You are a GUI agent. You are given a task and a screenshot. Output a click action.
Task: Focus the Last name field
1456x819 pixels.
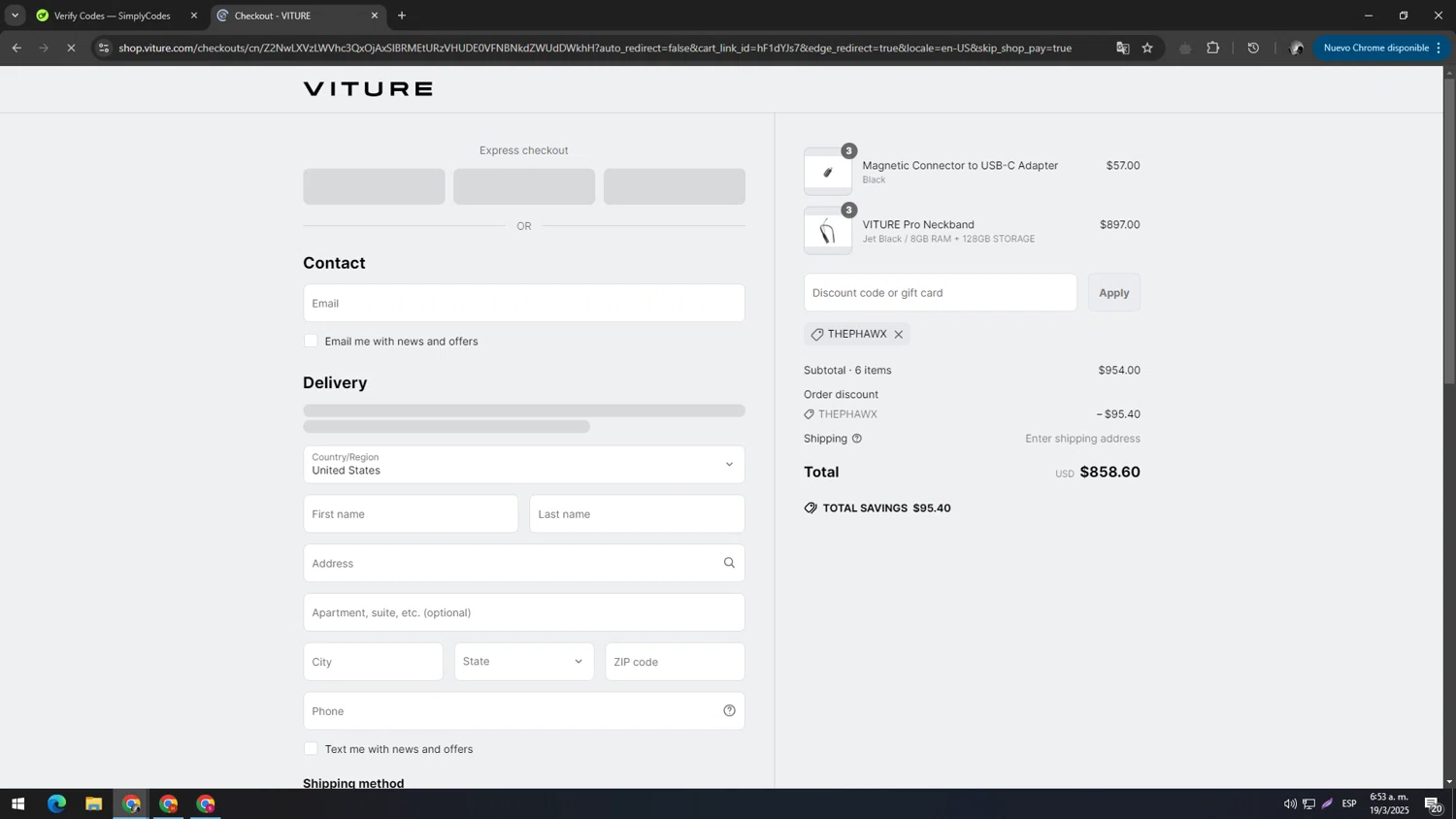637,514
